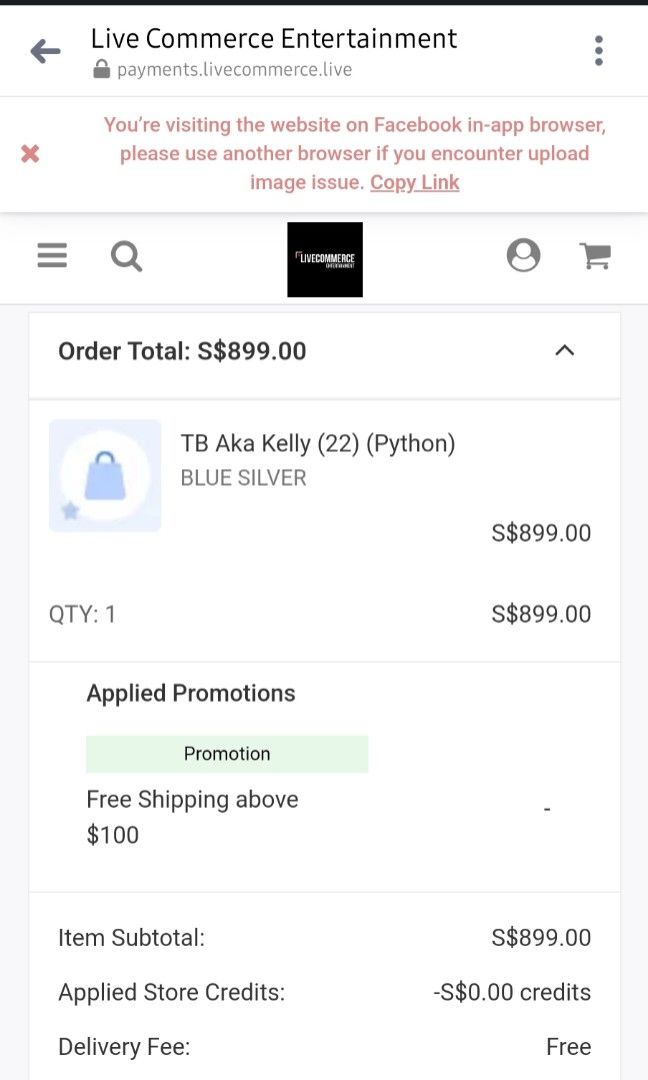Dismiss the Facebook browser warning banner

click(x=30, y=153)
